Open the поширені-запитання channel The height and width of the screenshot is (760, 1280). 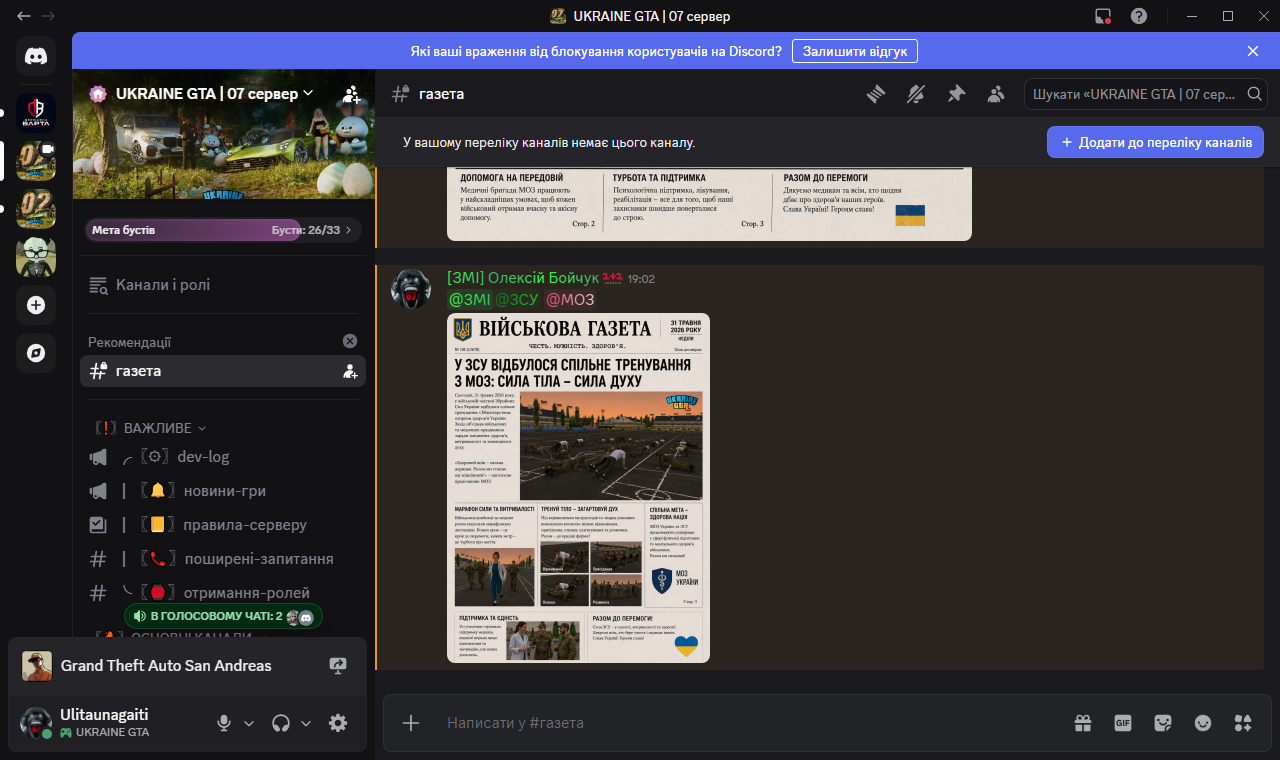click(223, 559)
